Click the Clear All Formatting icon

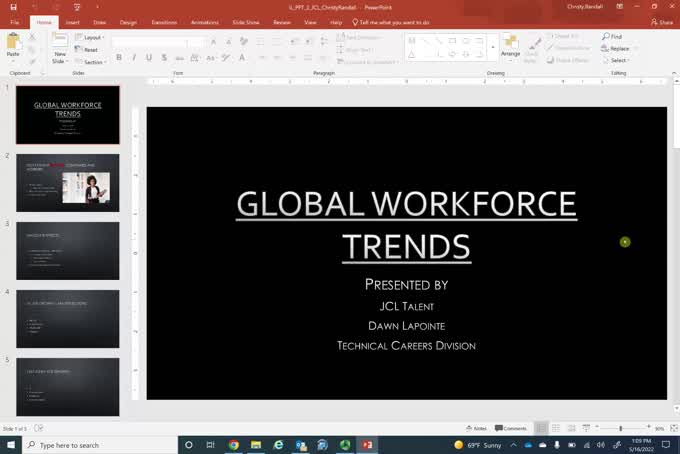coord(244,42)
